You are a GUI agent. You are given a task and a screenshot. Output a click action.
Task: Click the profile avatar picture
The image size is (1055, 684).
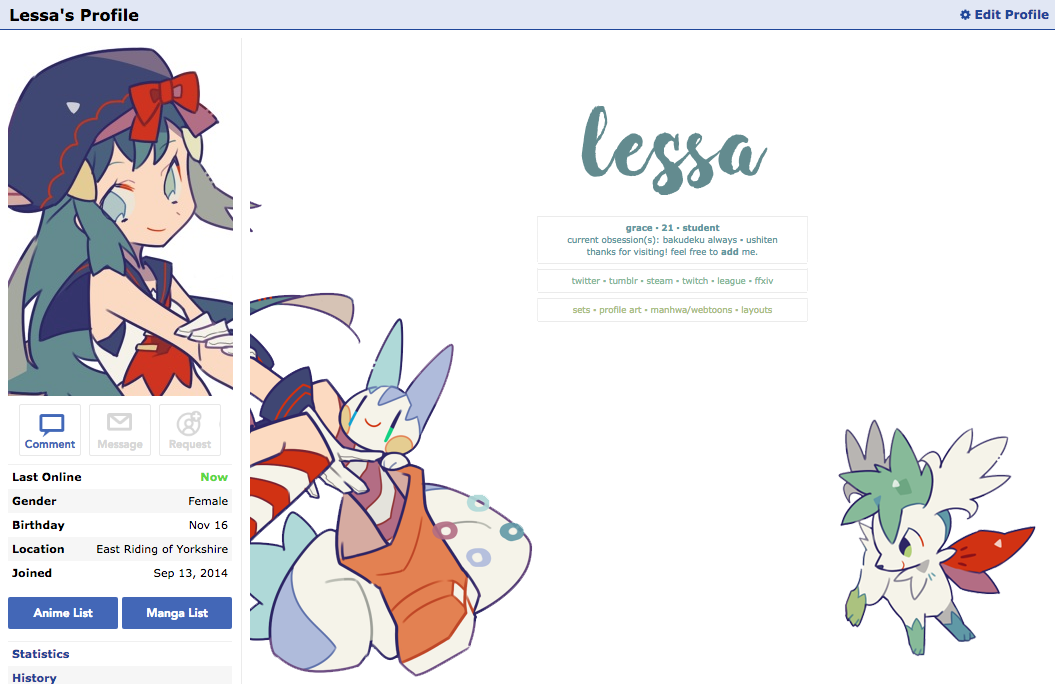click(x=120, y=221)
